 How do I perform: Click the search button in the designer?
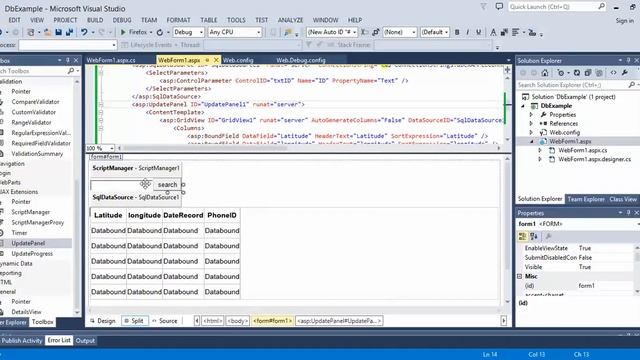[x=167, y=184]
